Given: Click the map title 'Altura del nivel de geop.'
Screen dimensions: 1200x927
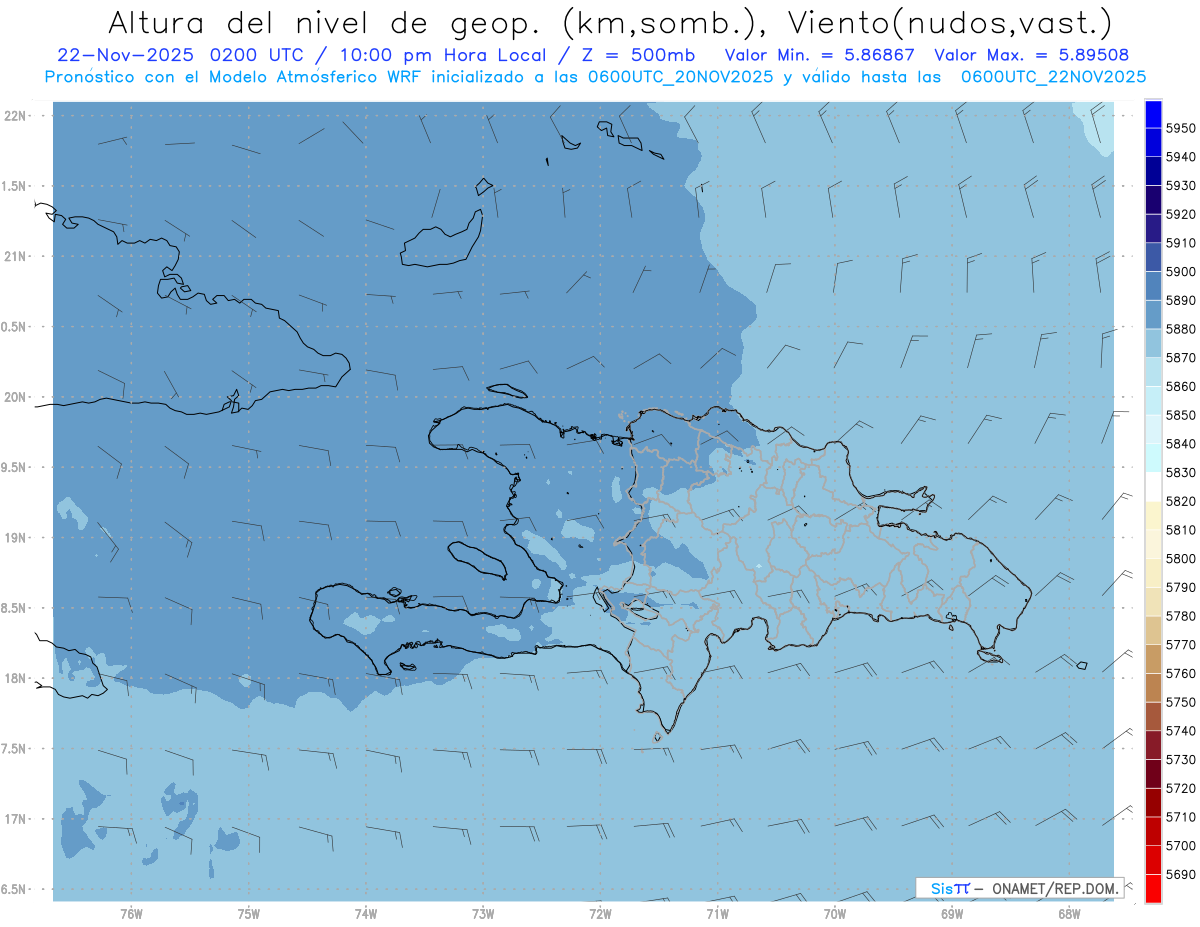Looking at the screenshot, I should pyautogui.click(x=325, y=21).
